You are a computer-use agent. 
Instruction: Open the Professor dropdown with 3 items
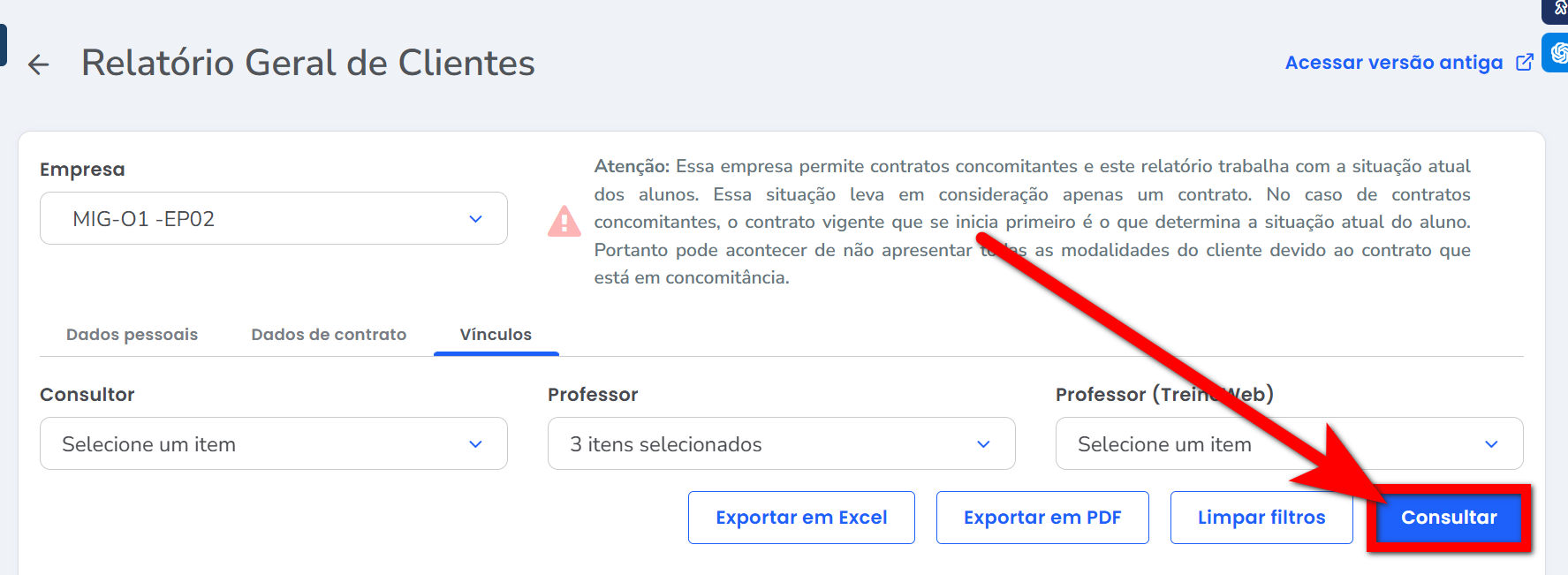pos(781,444)
